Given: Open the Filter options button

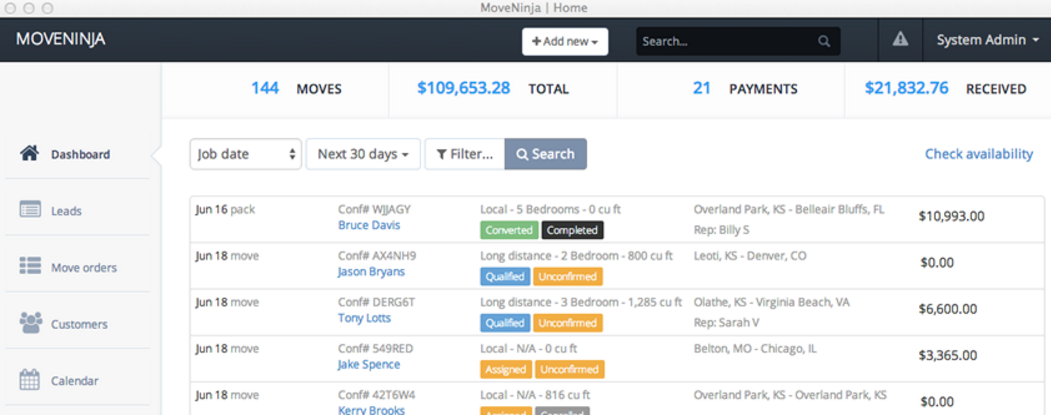Looking at the screenshot, I should 465,154.
